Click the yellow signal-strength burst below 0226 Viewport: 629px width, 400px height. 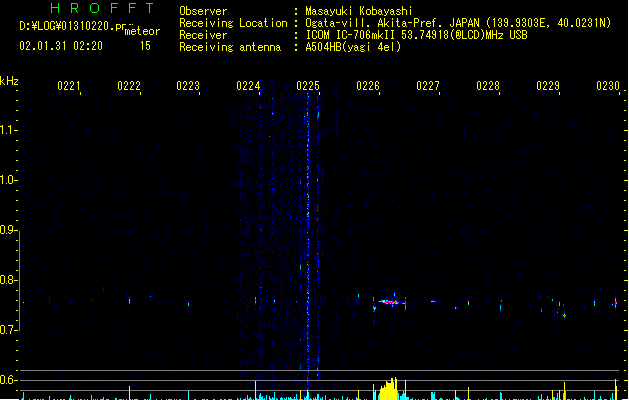click(388, 388)
